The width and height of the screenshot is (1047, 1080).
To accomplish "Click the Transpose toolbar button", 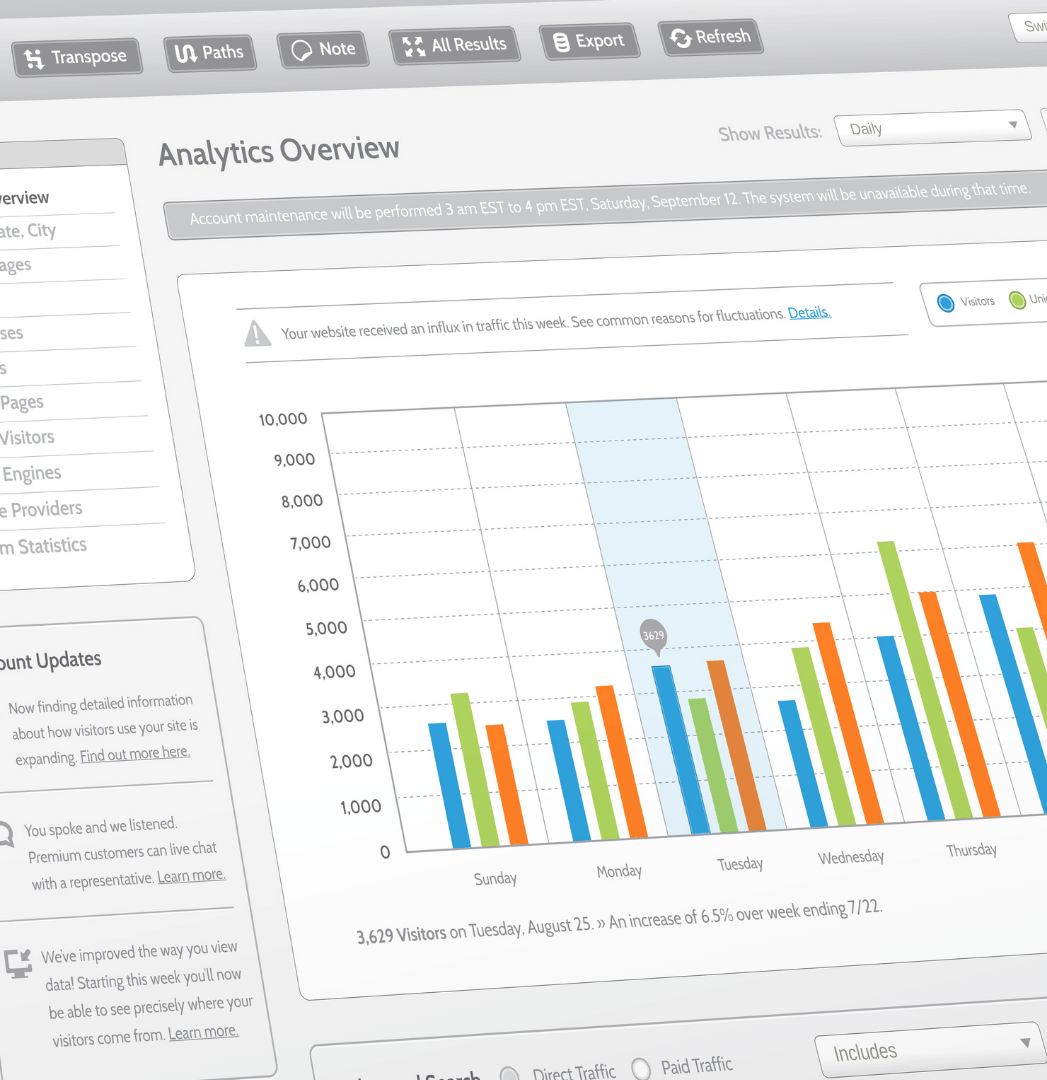I will 77,58.
